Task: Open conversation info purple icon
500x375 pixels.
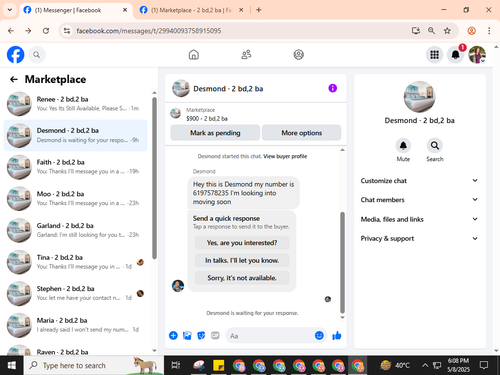Action: click(332, 88)
